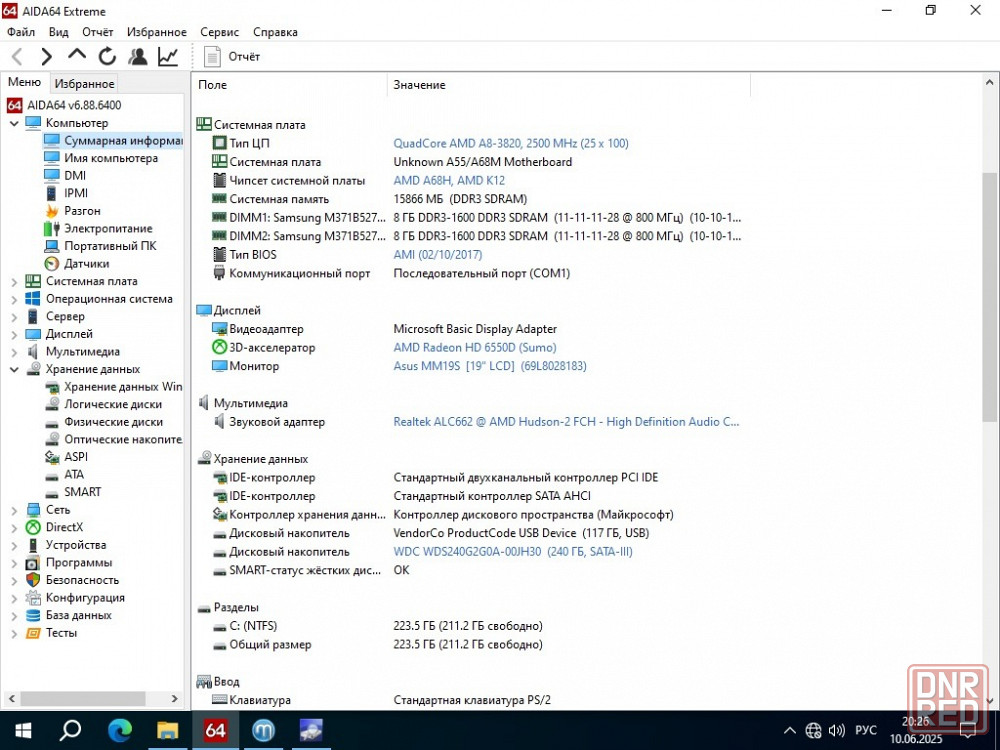This screenshot has width=1000, height=750.
Task: Select the Тесты tree icon
Action: point(33,633)
